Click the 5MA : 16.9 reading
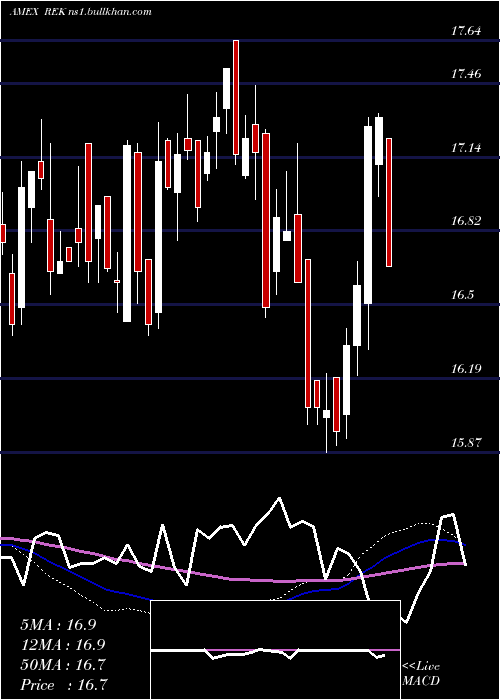500x700 pixels. [58, 625]
